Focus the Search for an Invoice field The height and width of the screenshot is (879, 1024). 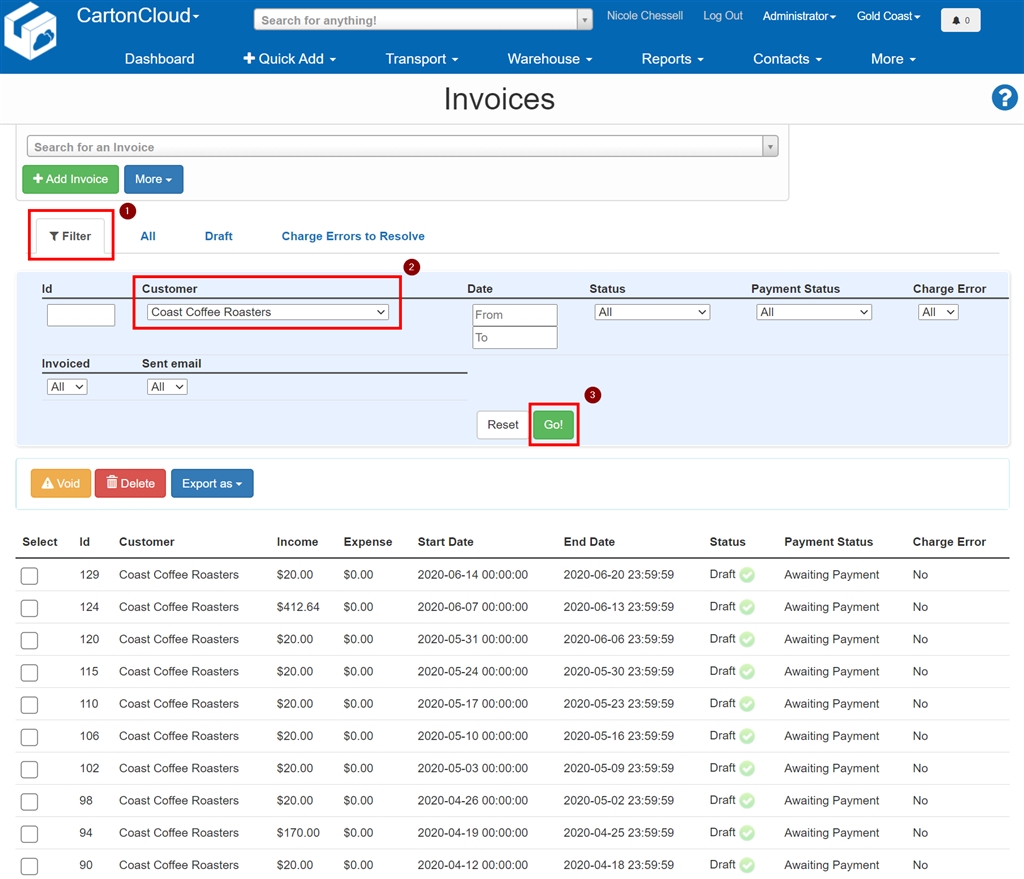394,146
